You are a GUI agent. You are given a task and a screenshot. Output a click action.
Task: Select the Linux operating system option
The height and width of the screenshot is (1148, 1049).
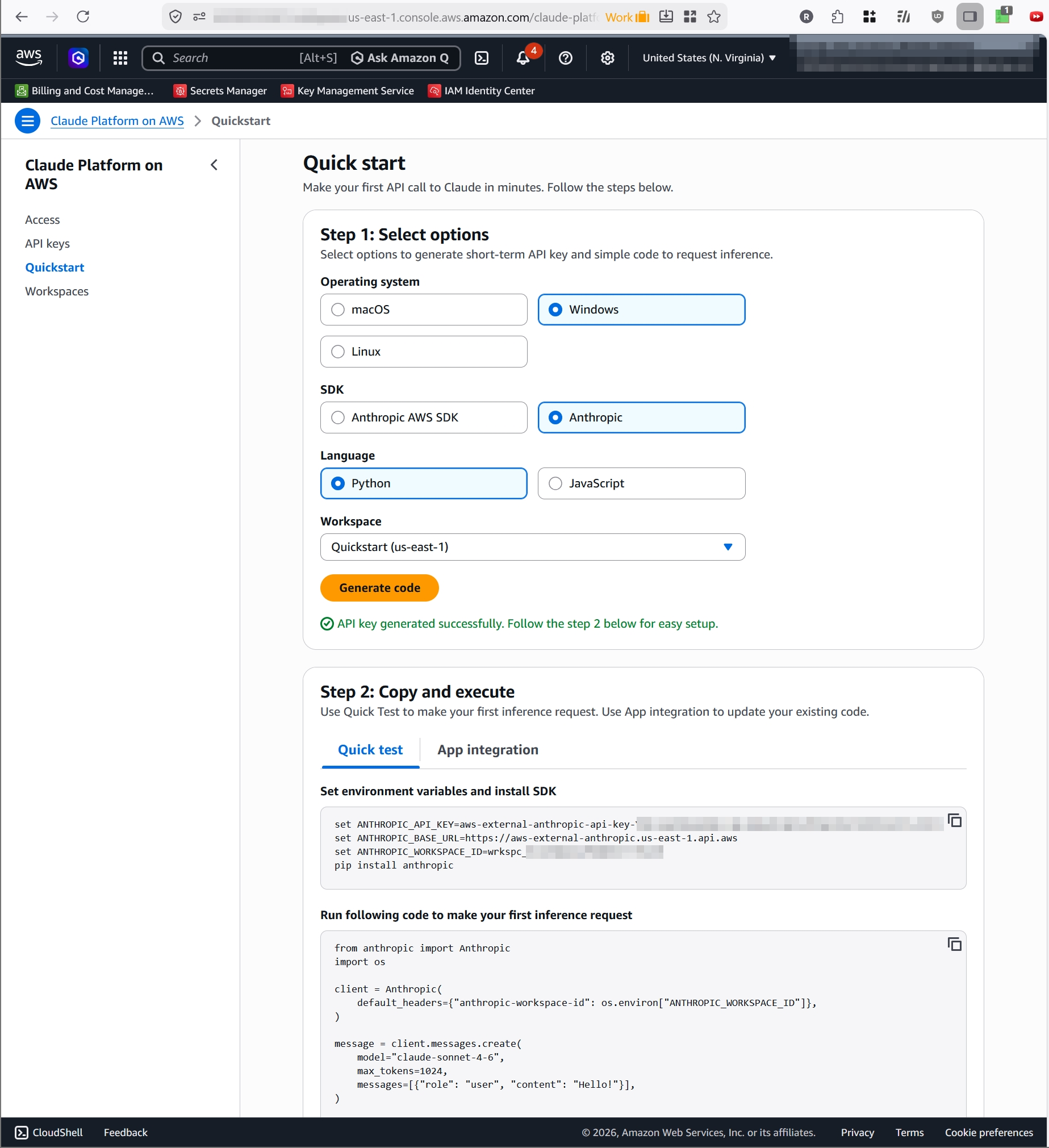click(424, 352)
